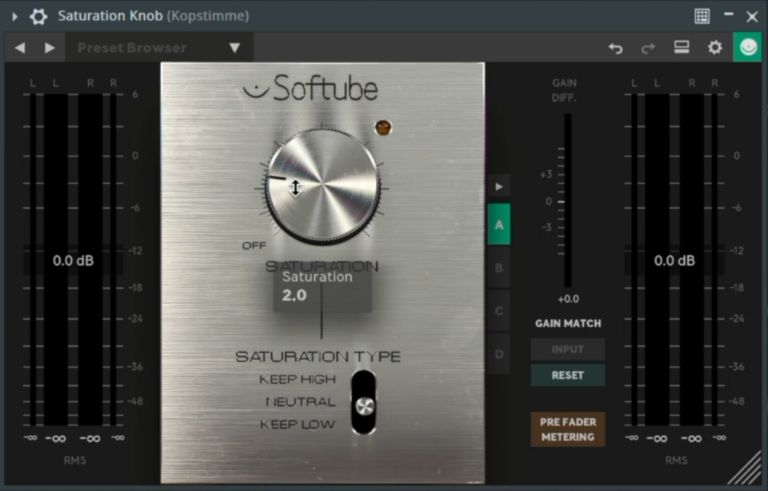Switch to snapshot slot C
The image size is (768, 491).
(499, 311)
